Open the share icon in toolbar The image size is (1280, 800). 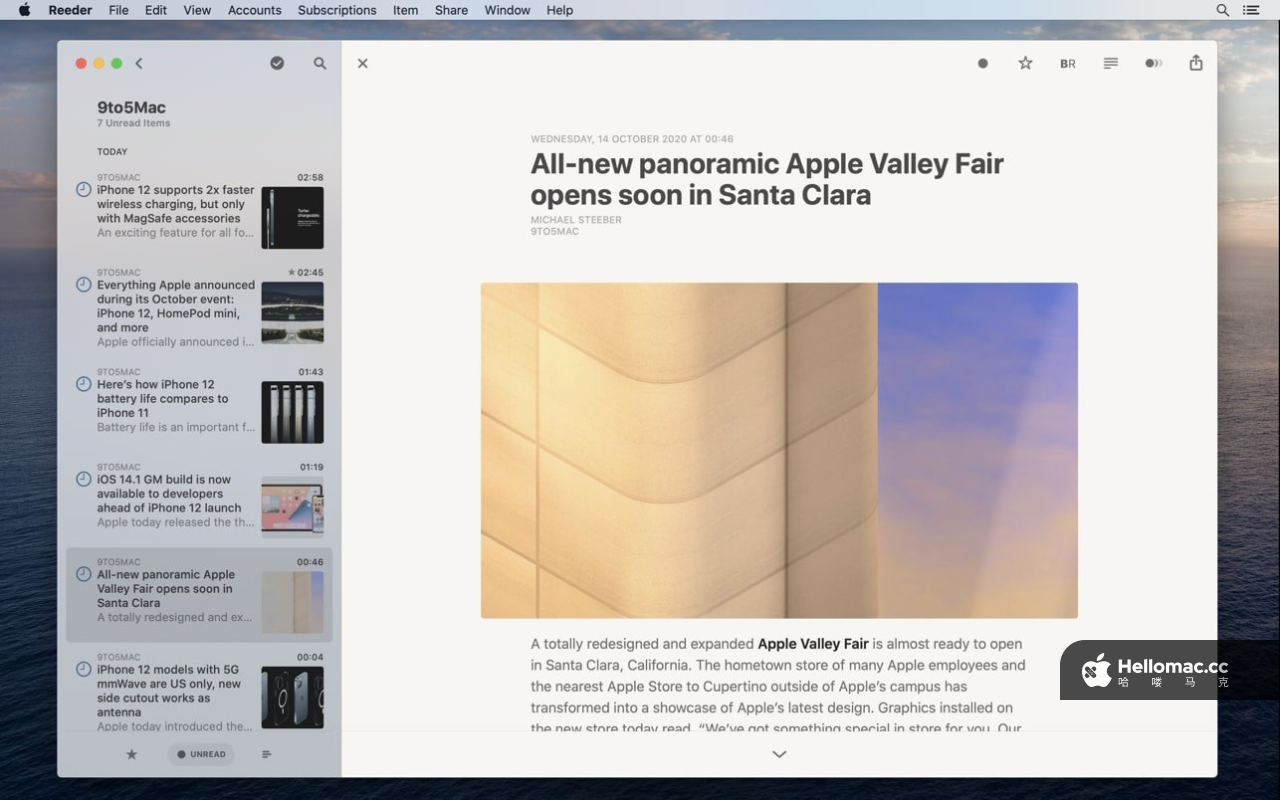pyautogui.click(x=1196, y=63)
